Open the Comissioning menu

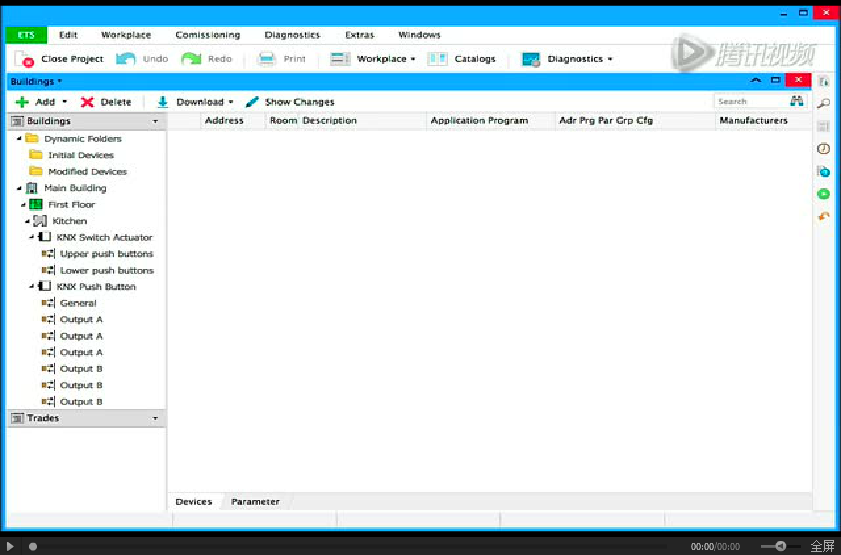pyautogui.click(x=207, y=35)
